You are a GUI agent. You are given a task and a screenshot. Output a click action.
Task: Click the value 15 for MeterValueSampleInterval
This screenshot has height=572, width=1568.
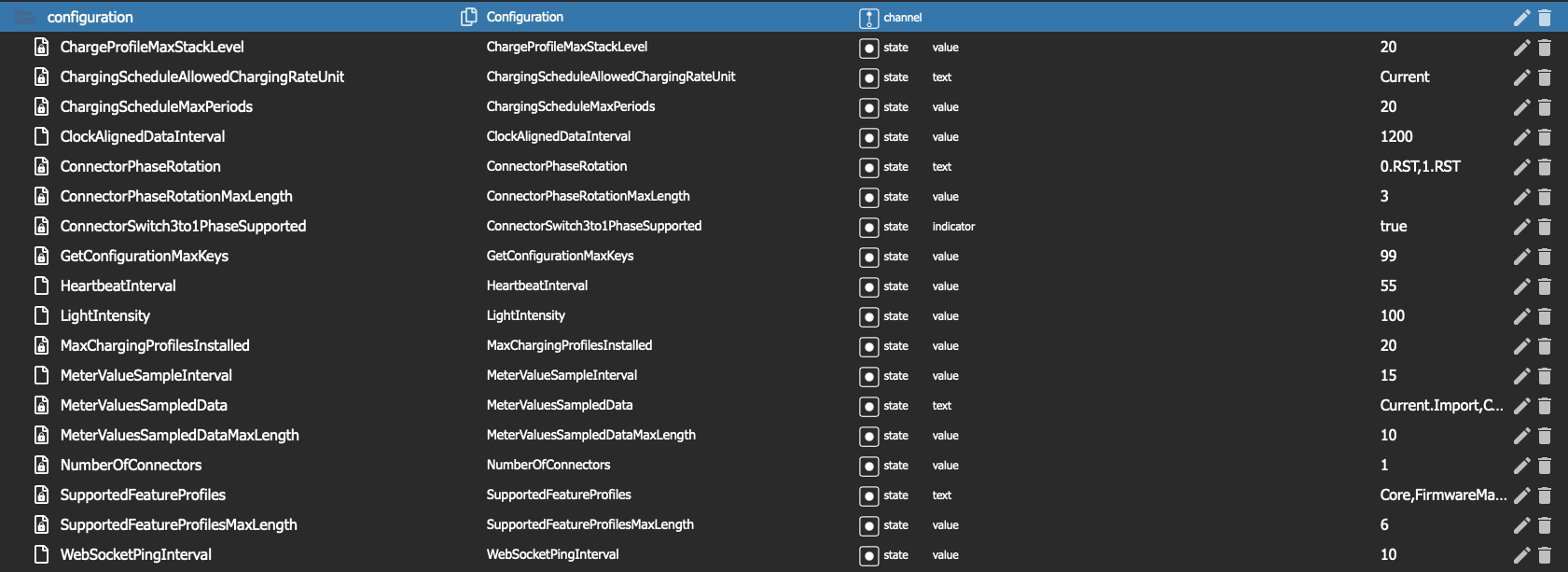point(1388,375)
